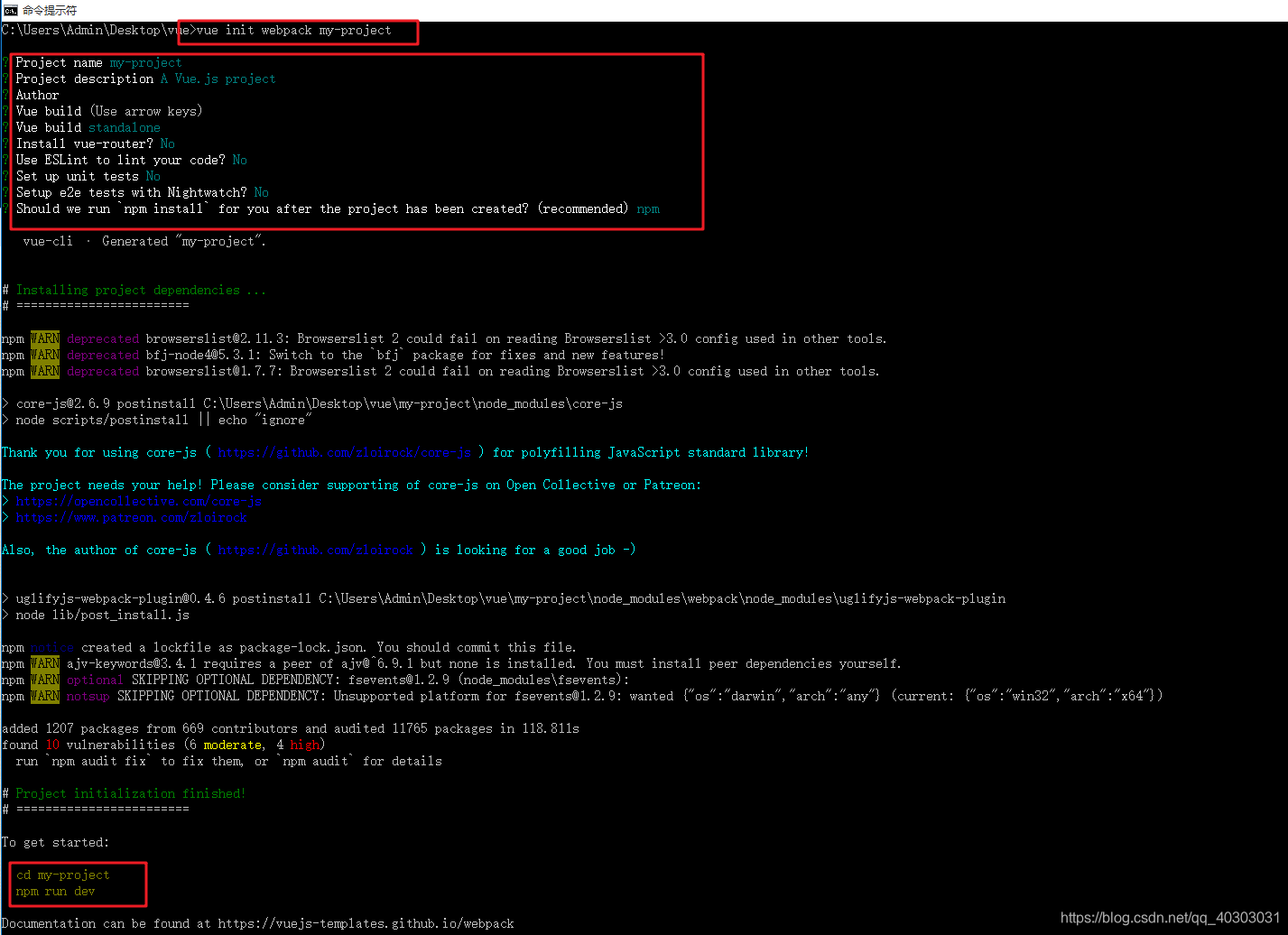Screen dimensions: 1288x935
Task: Click the browserslist@2.11.3 deprecated warning line
Action: (x=444, y=338)
